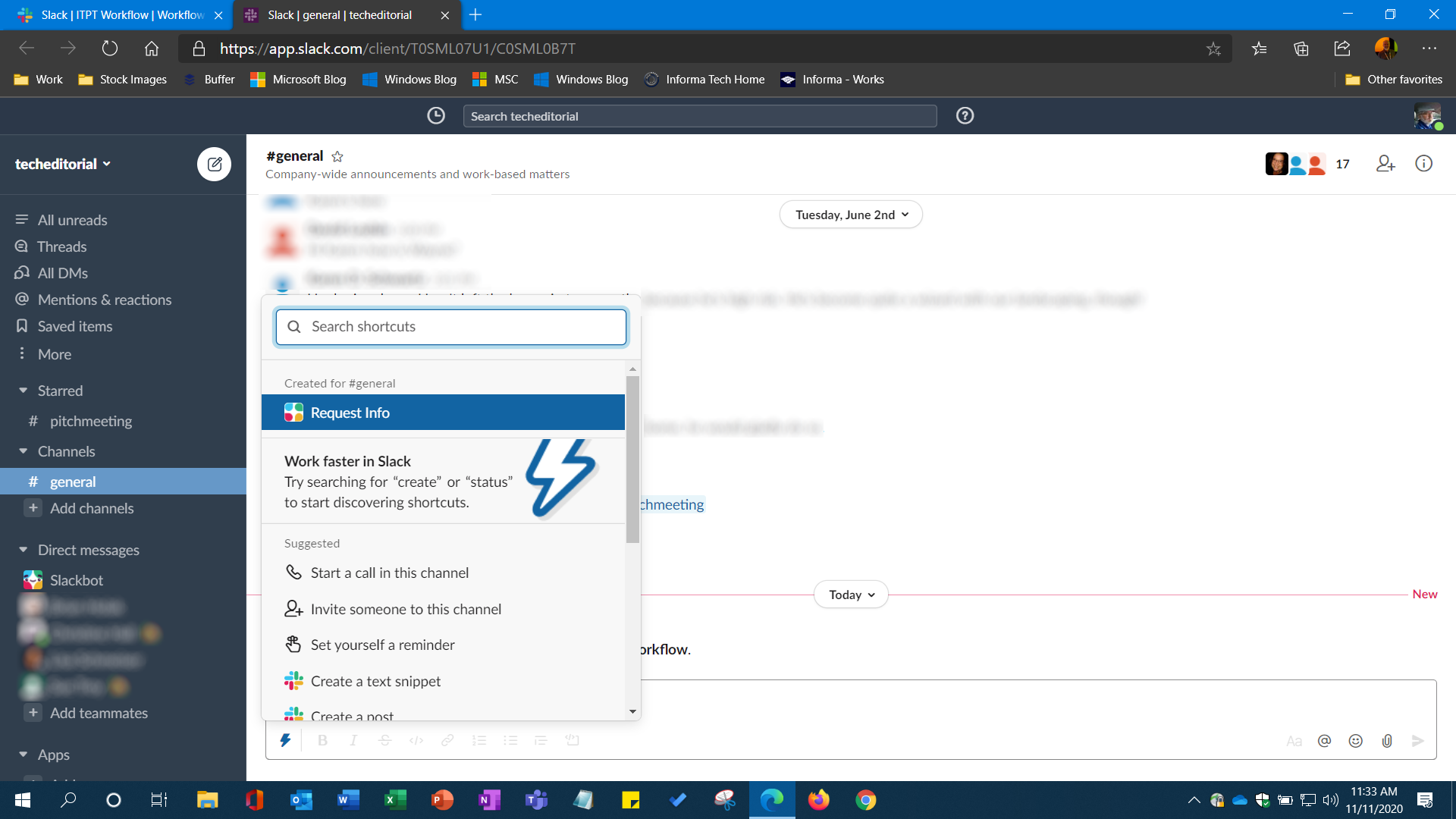Screen dimensions: 1456x819
Task: Open channel details info icon
Action: click(x=1423, y=164)
